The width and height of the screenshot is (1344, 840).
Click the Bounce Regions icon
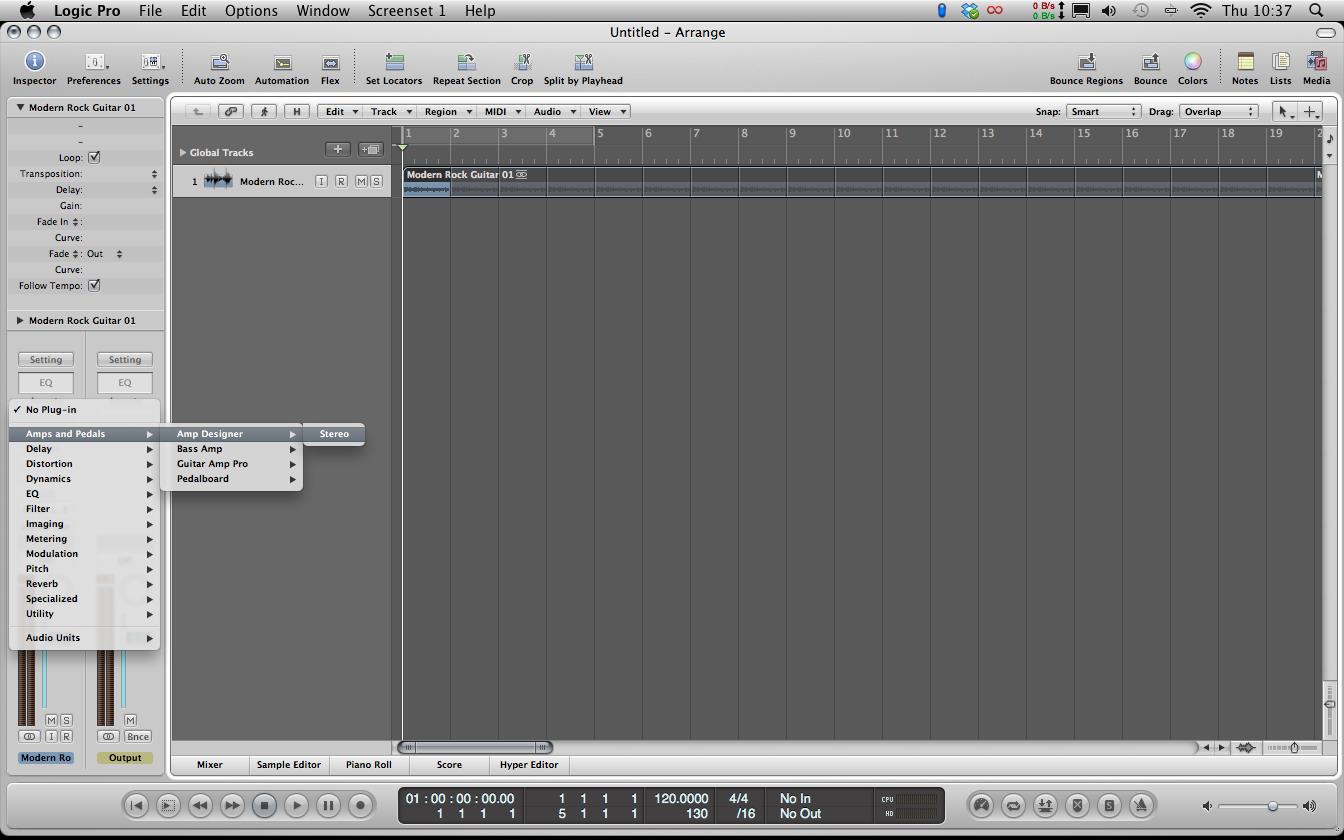[x=1086, y=63]
